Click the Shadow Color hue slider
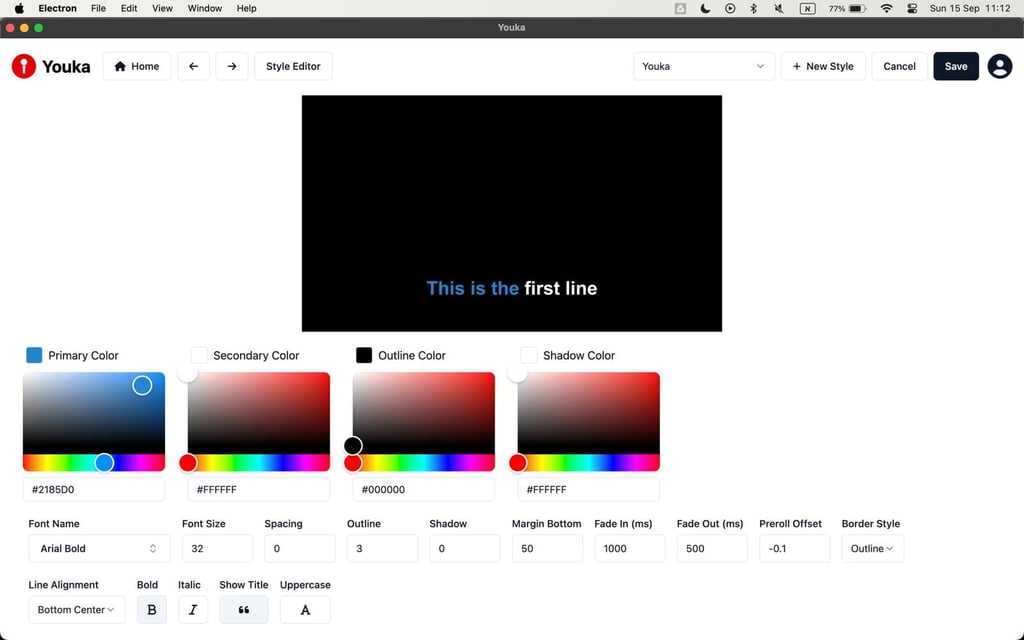This screenshot has width=1024, height=640. point(588,462)
